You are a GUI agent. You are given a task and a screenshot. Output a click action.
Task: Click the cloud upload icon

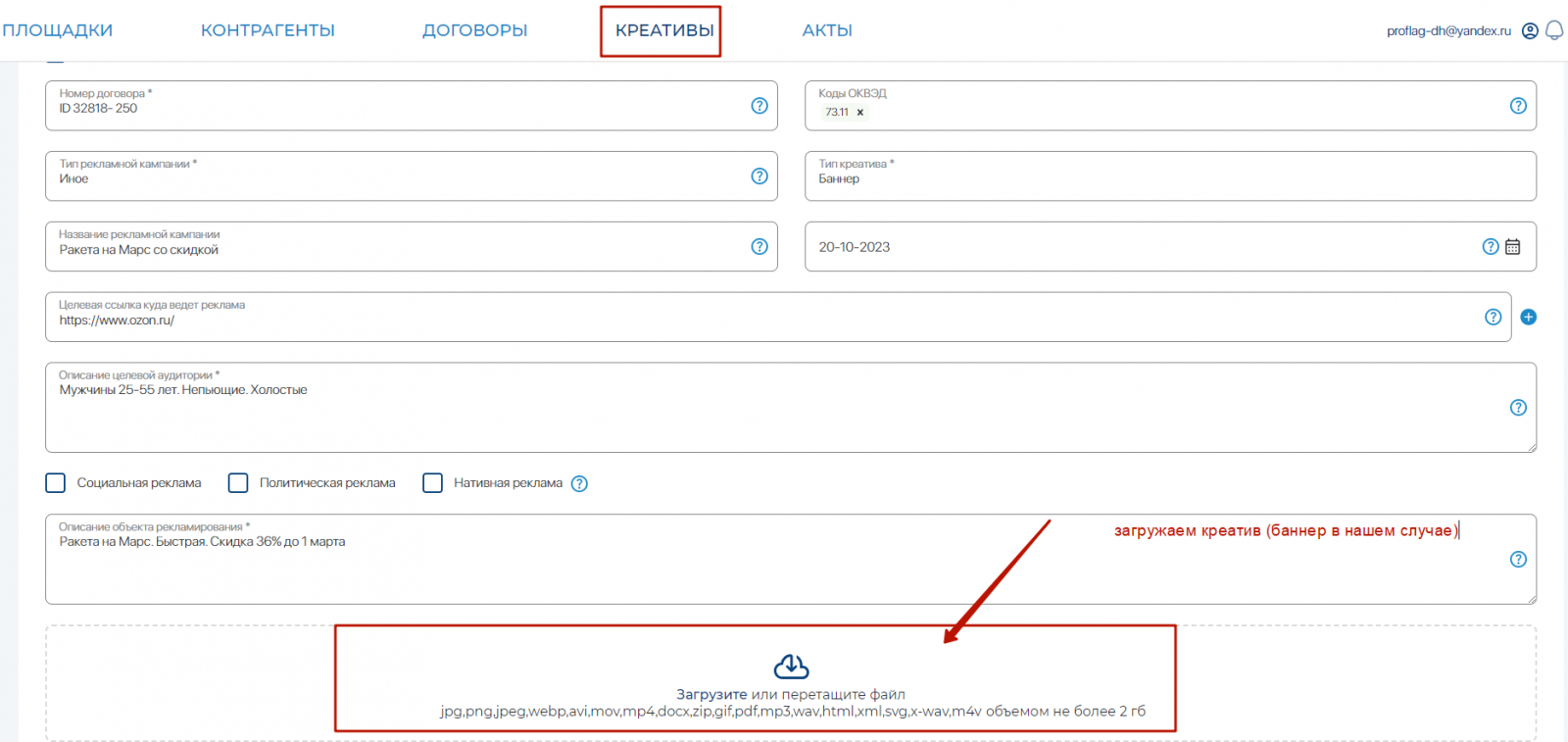tap(791, 668)
